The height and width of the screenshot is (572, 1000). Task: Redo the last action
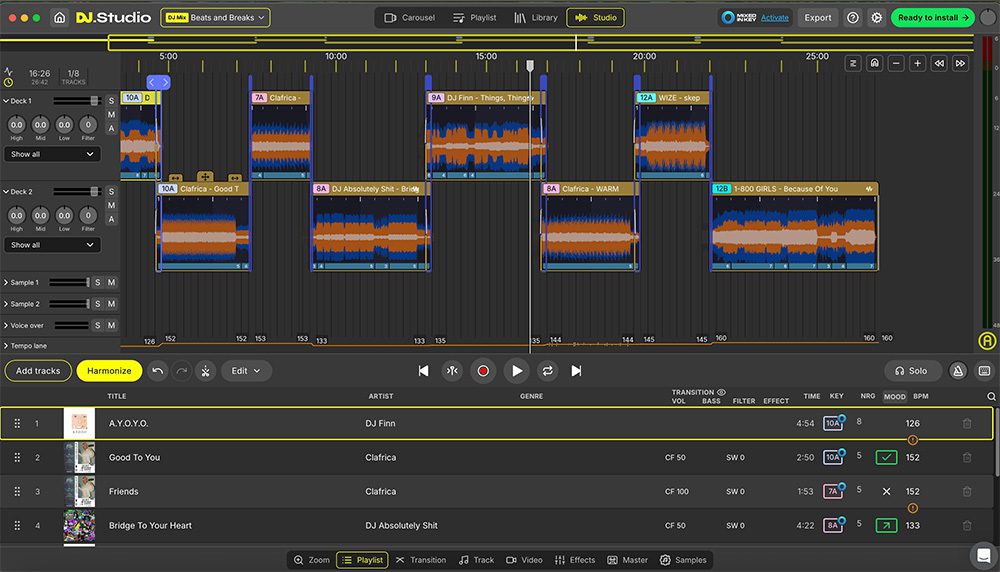click(182, 370)
